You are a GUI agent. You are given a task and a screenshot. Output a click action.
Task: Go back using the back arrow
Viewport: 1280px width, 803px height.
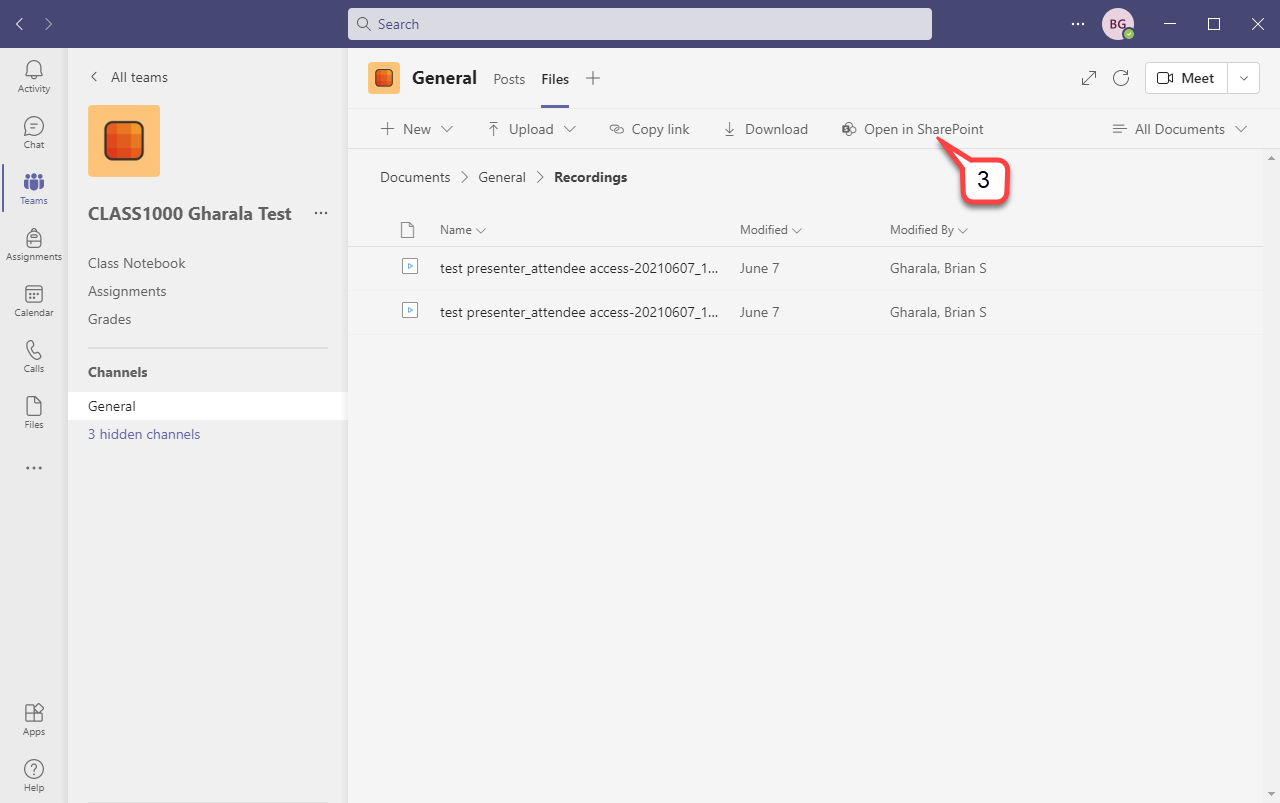[x=20, y=24]
